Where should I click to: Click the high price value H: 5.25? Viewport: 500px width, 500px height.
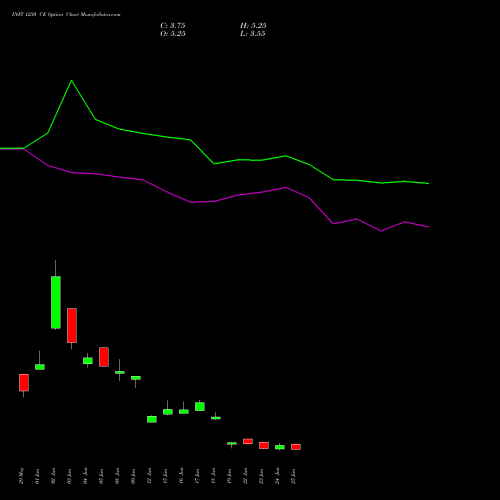pos(253,26)
